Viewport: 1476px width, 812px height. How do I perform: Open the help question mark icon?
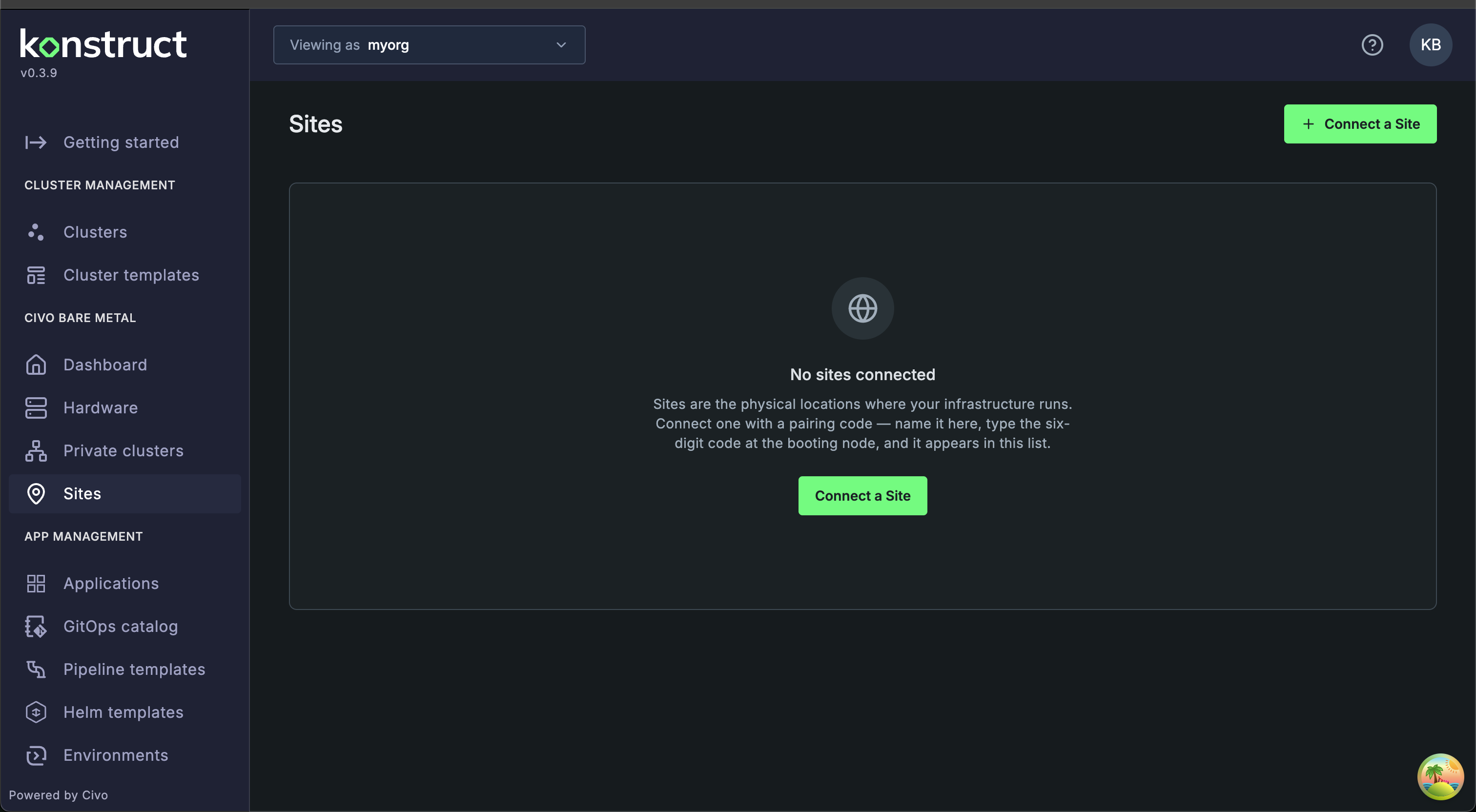coord(1372,45)
